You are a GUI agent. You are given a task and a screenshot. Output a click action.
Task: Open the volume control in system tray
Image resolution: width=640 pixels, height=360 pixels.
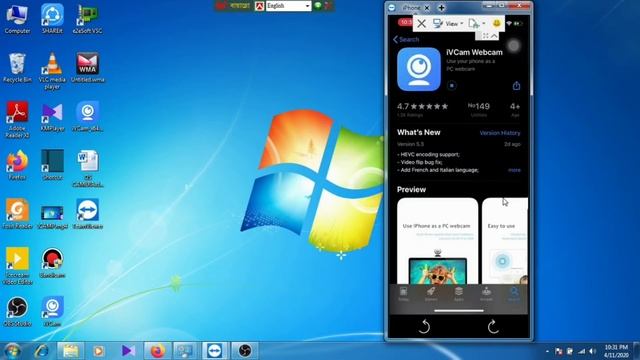(593, 351)
